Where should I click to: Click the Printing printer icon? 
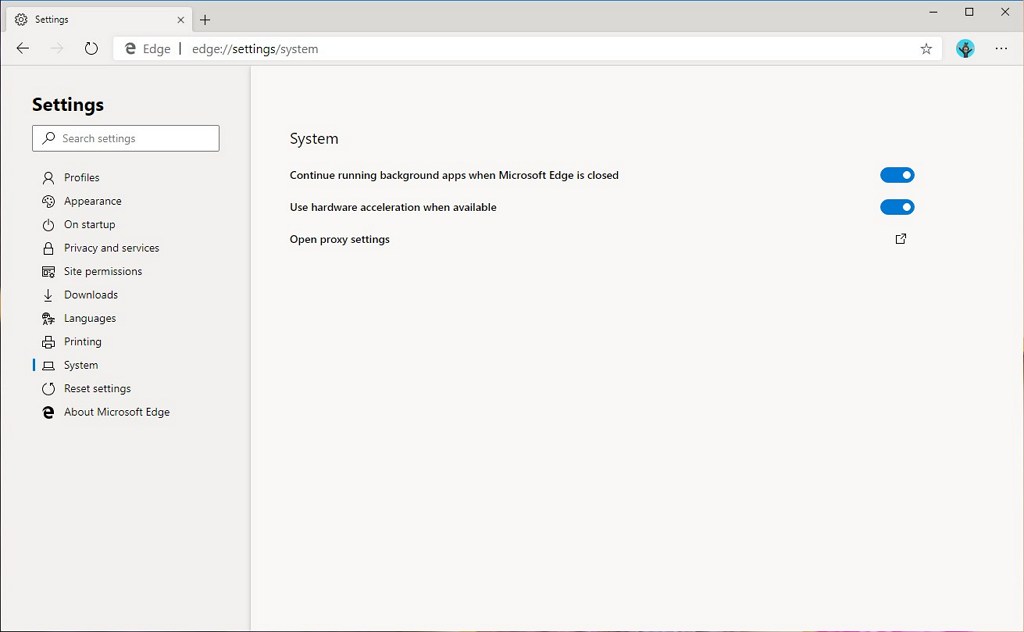tap(48, 342)
